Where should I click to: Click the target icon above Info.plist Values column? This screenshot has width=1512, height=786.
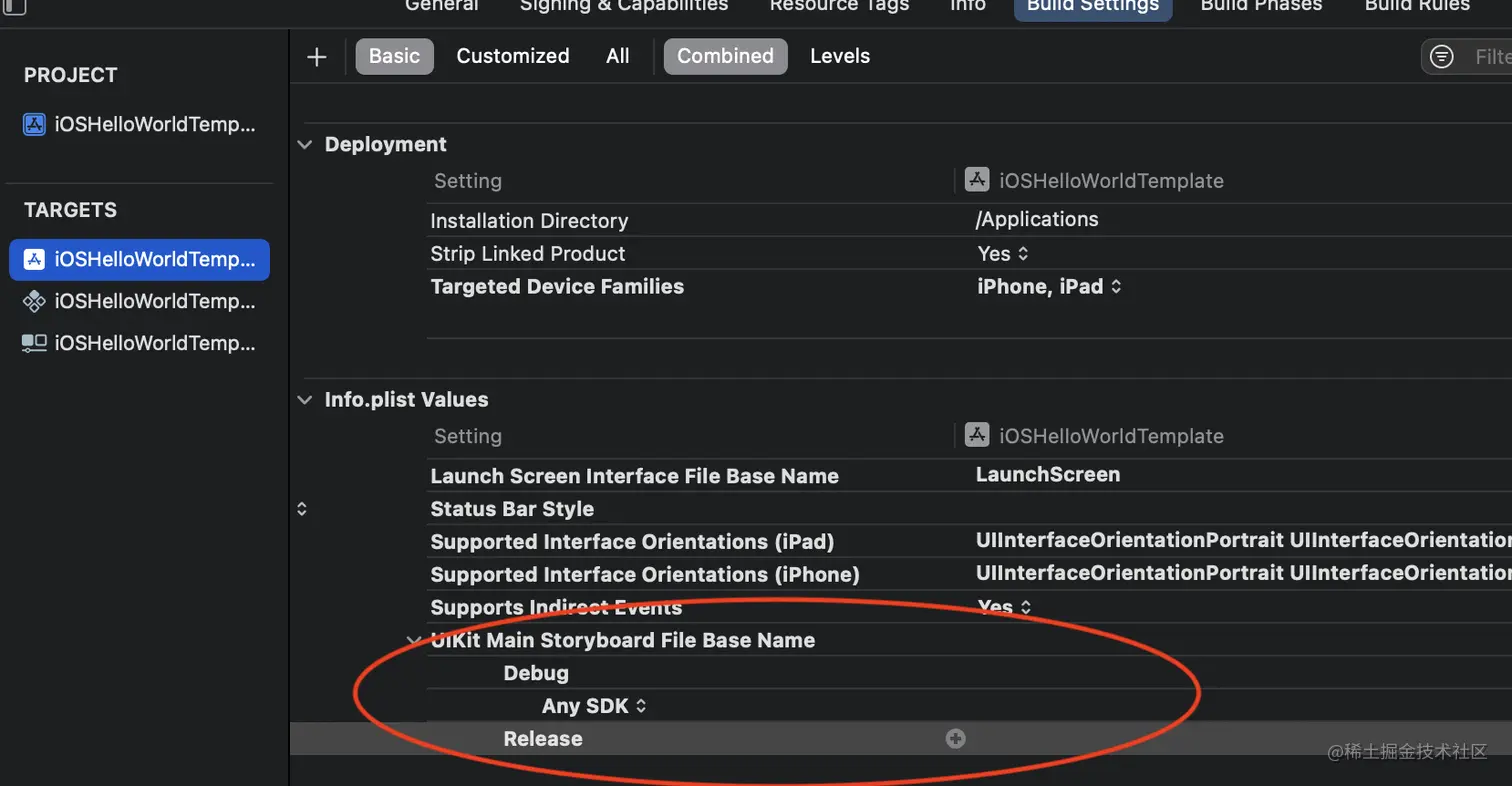tap(975, 435)
